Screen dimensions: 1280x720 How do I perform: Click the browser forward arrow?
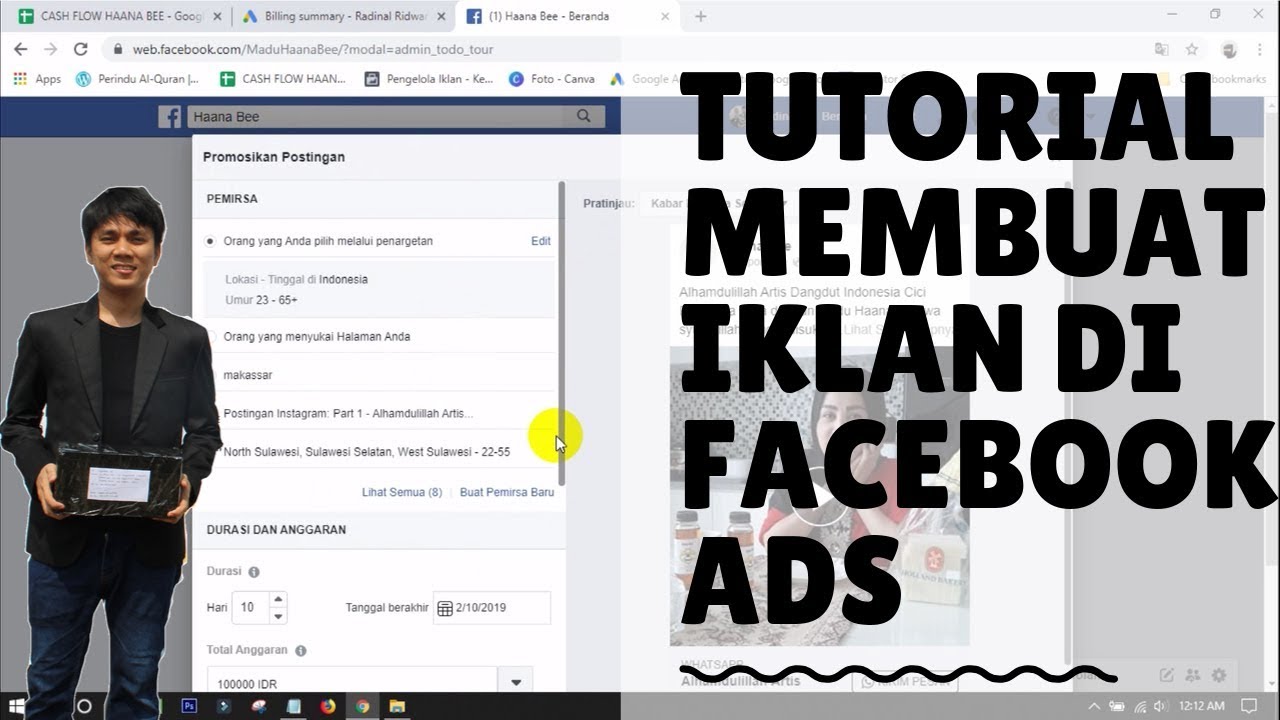[51, 49]
